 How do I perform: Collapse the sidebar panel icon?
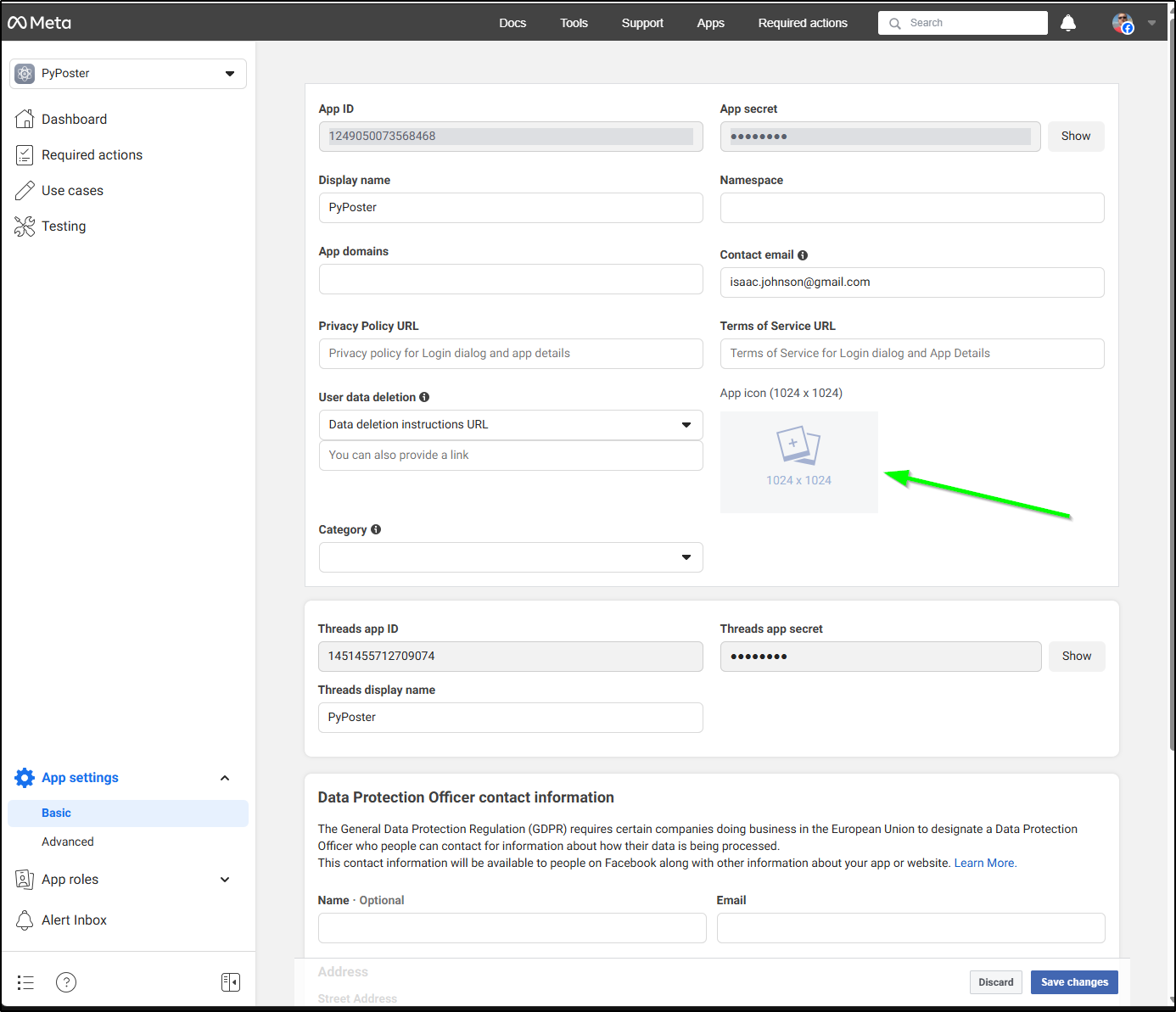point(231,982)
